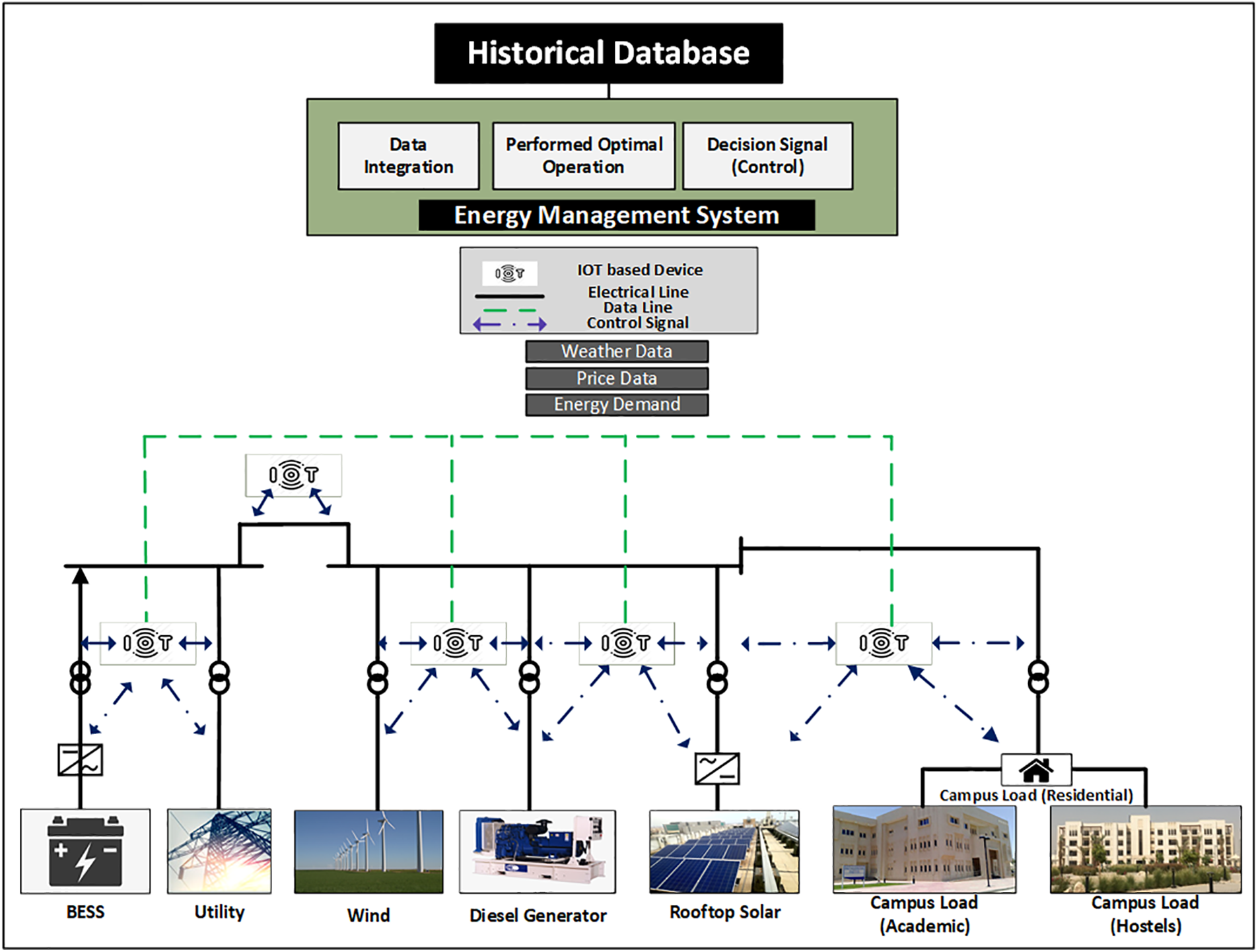Select the house icon for residential load

1035,770
